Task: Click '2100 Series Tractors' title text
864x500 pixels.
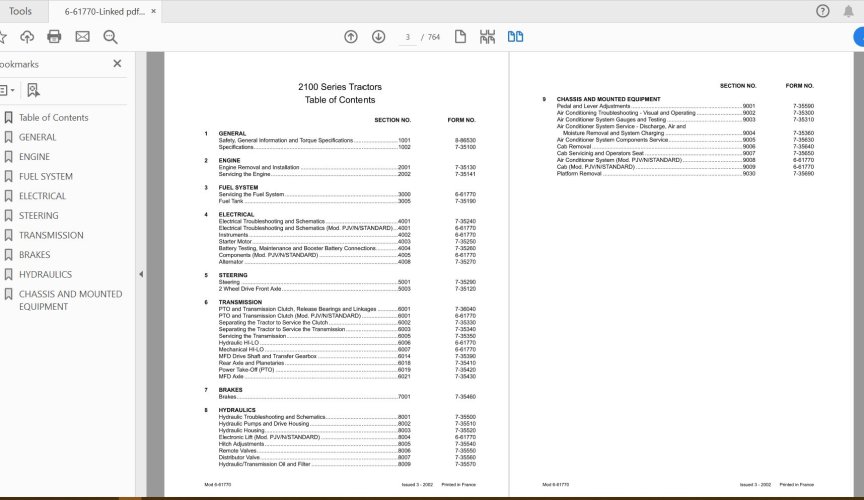Action: (340, 87)
